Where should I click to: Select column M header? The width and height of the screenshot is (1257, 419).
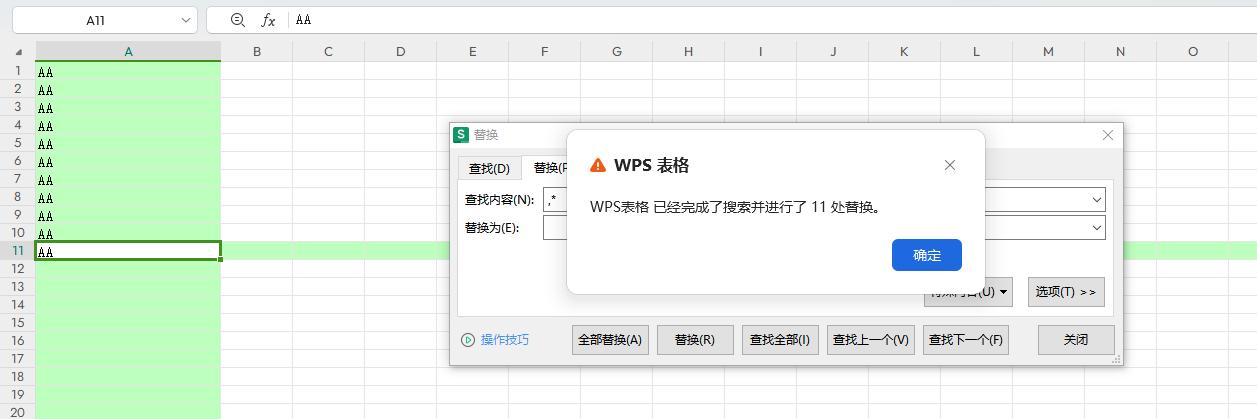pos(1048,52)
